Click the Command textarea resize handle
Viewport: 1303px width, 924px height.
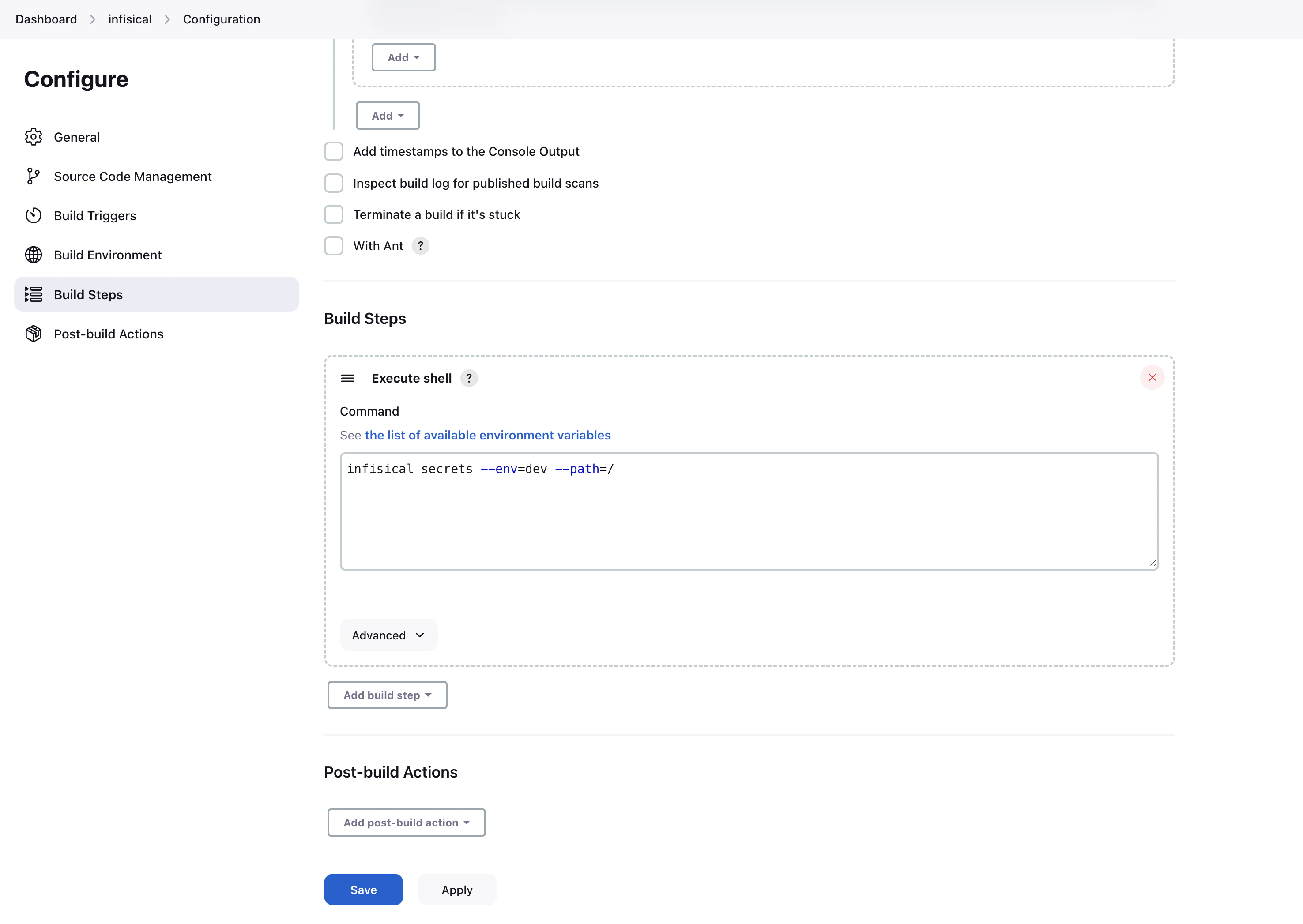1153,563
